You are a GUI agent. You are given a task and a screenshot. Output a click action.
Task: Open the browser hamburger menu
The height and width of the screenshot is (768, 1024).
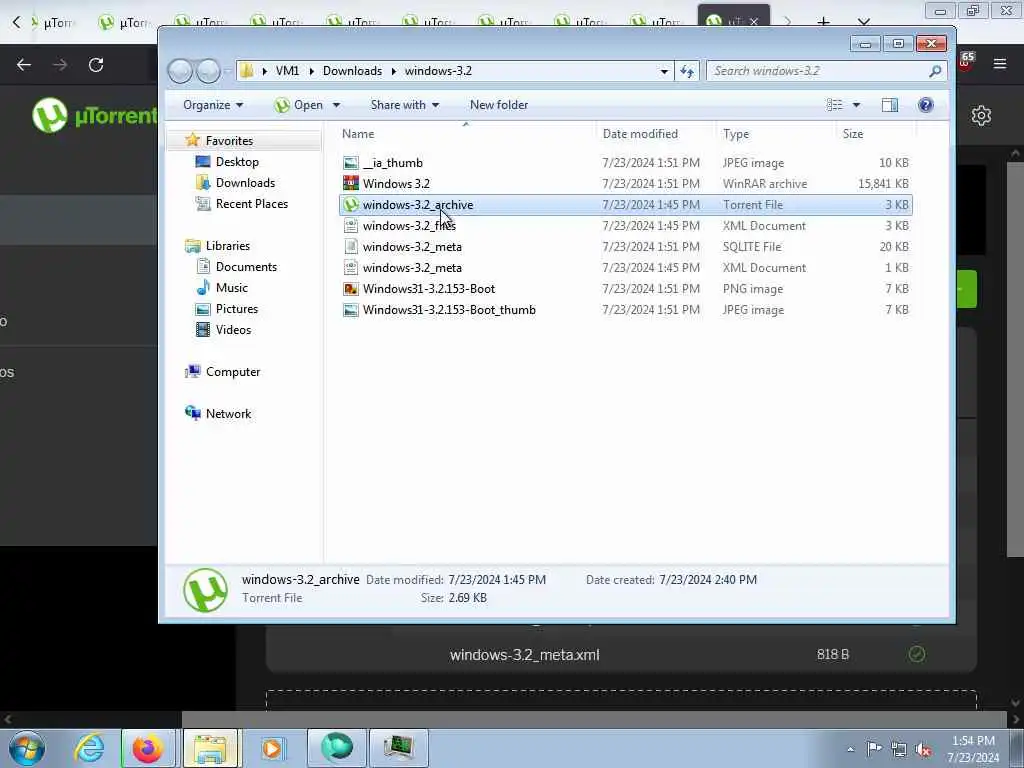(x=1000, y=64)
